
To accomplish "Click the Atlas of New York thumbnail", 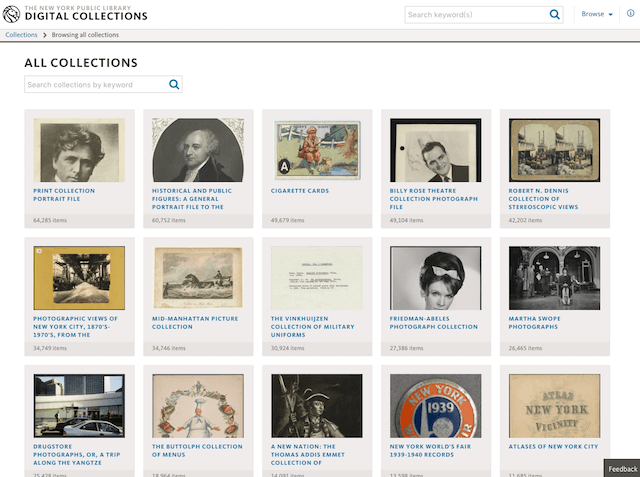I will 554,406.
